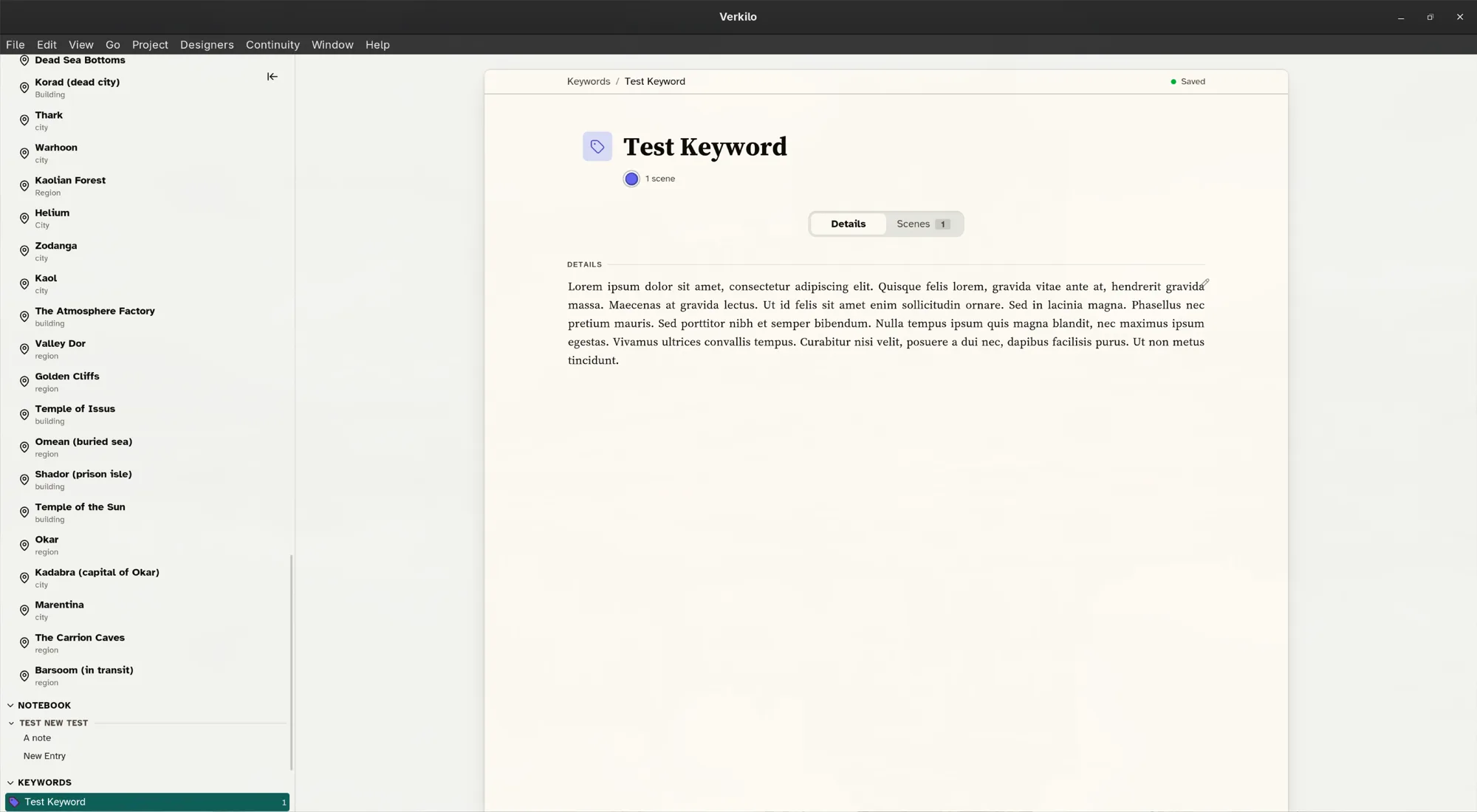Click the pin icon beside Temple of Issus
The width and height of the screenshot is (1477, 812).
24,415
